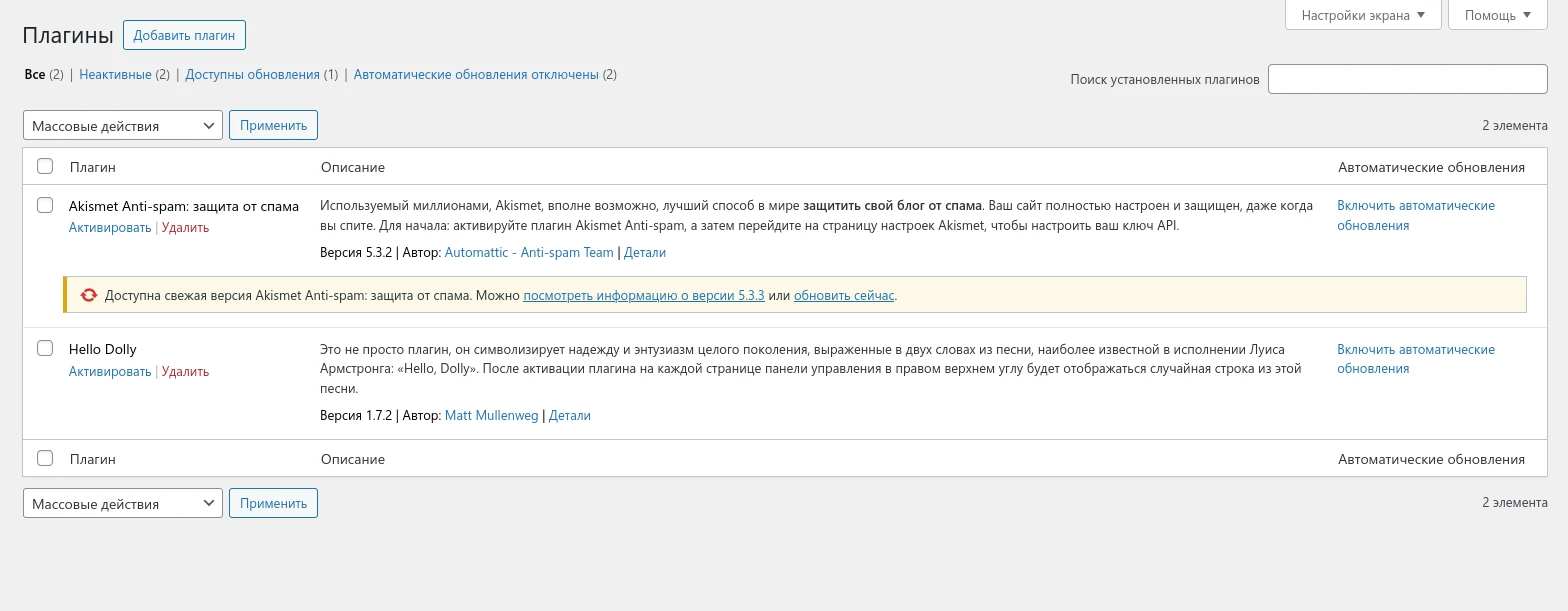Select all plugins with the header checkbox
1568x611 pixels.
(x=45, y=166)
